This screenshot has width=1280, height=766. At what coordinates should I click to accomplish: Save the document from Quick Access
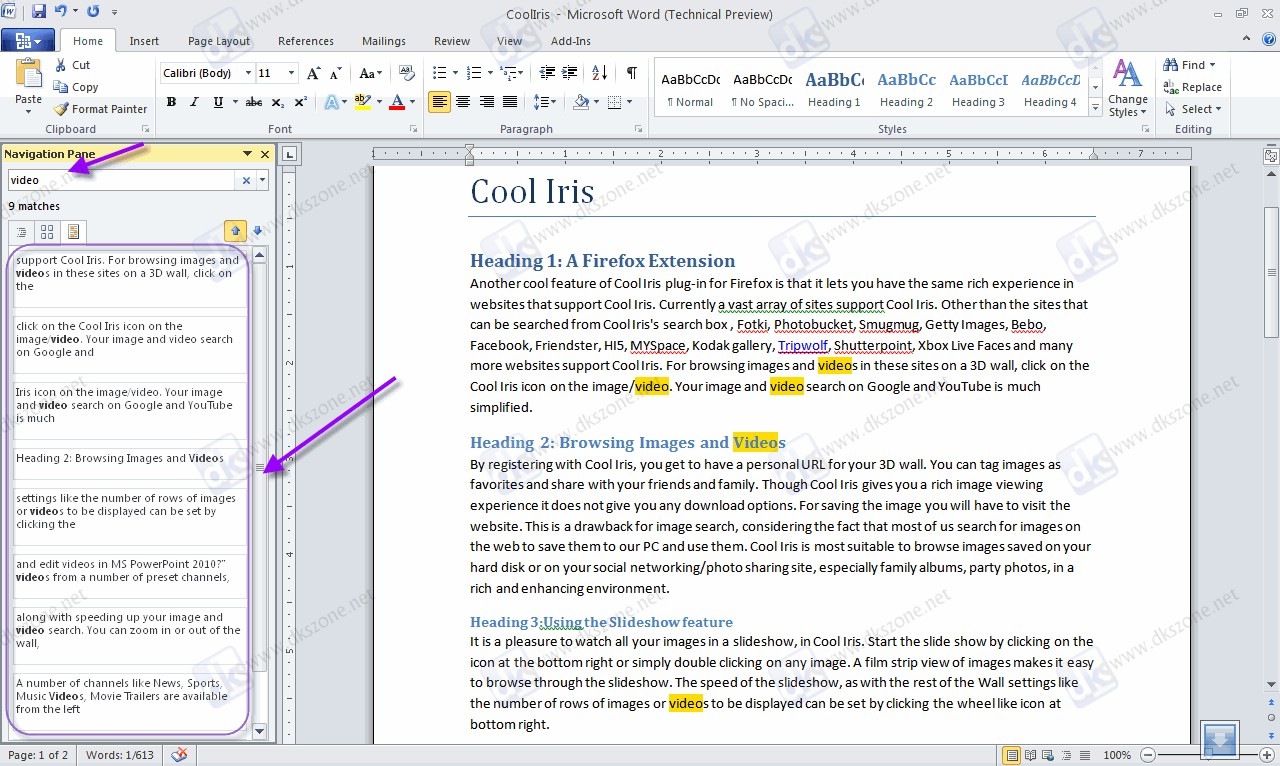(39, 12)
